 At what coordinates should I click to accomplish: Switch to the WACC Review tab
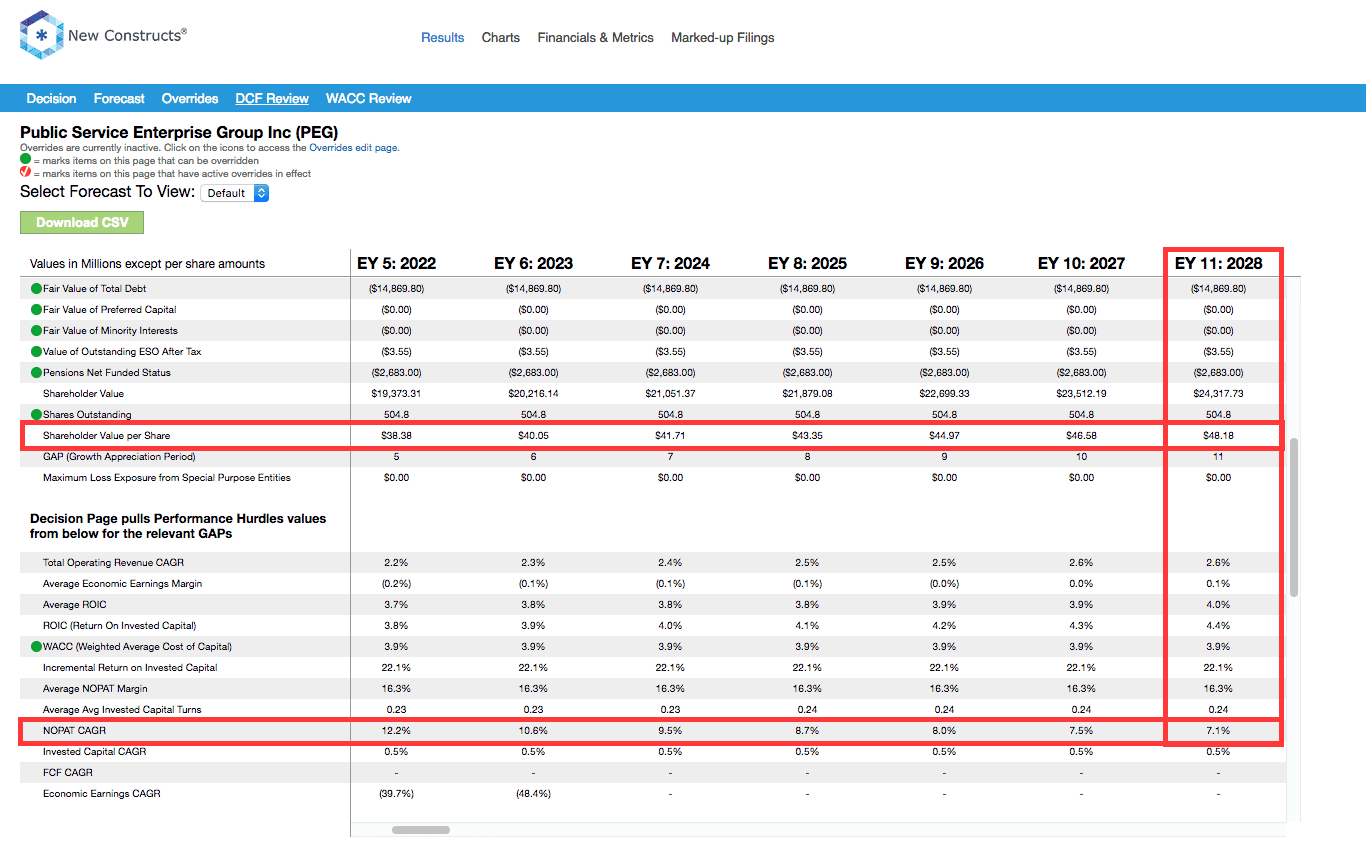tap(369, 99)
